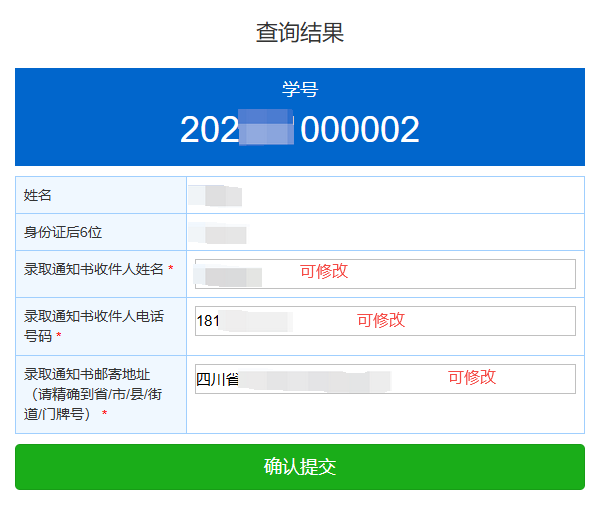Focus the phone number field starting with 181
Screen dimensions: 599x509
[x=385, y=321]
